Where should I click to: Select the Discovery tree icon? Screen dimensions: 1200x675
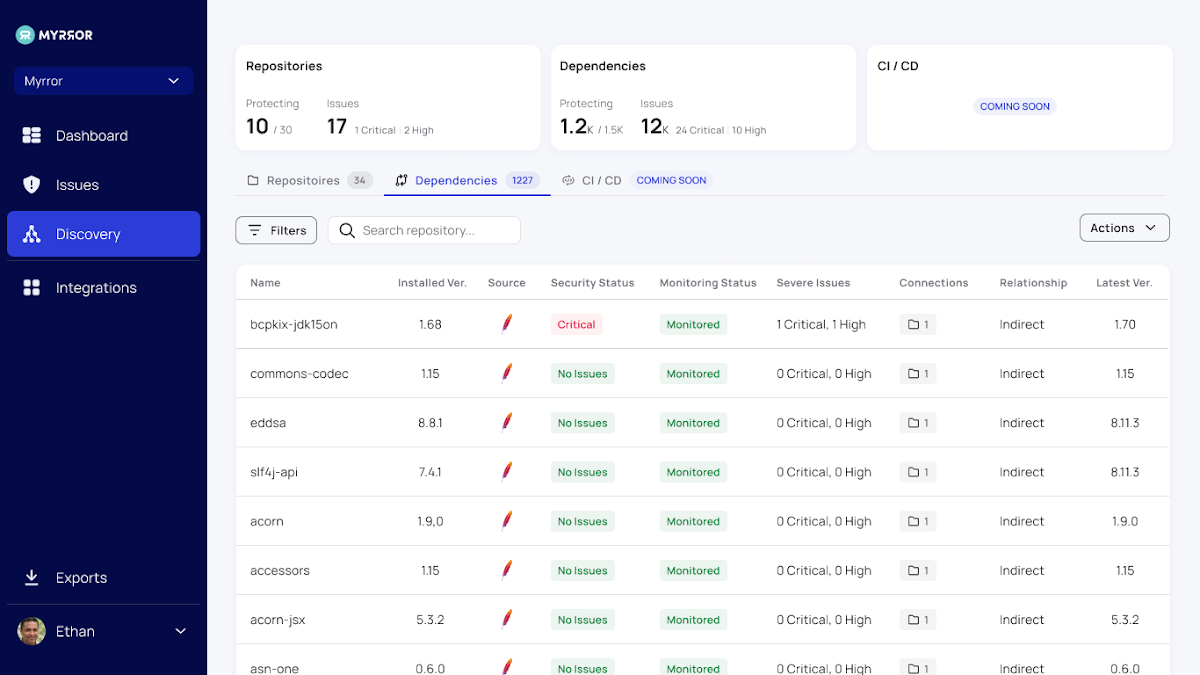[x=32, y=234]
